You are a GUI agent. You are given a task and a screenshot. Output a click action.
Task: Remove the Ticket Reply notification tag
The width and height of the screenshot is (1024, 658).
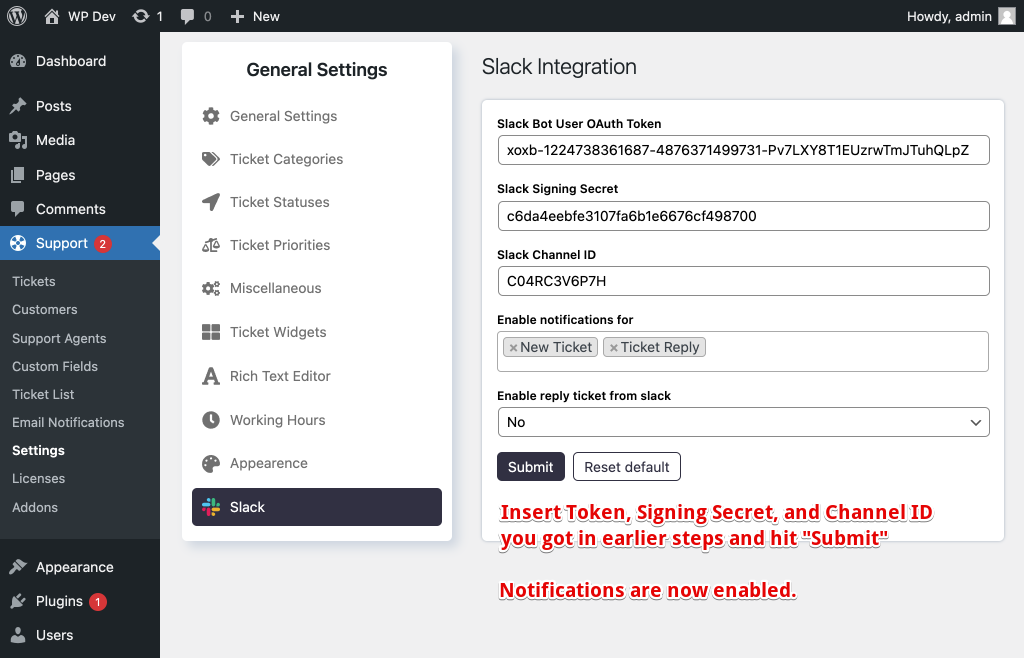[x=614, y=348]
